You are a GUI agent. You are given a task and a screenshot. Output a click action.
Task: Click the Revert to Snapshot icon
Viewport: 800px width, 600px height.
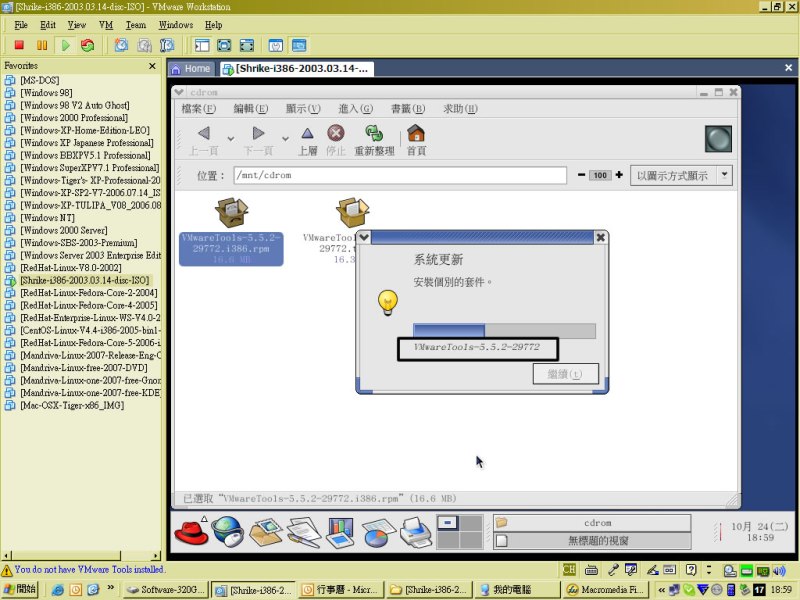click(144, 45)
